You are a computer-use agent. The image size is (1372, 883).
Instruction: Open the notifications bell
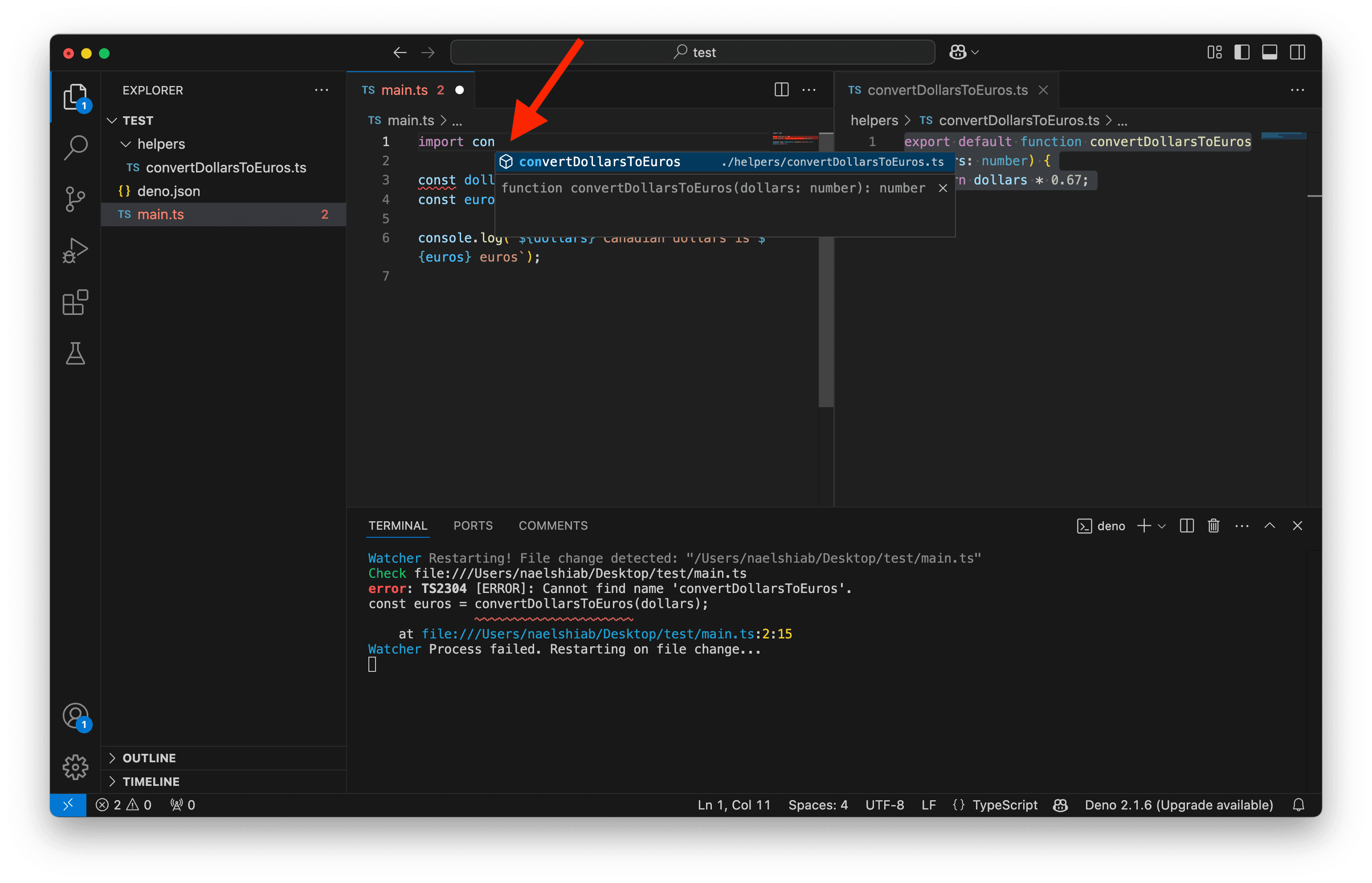coord(1298,805)
